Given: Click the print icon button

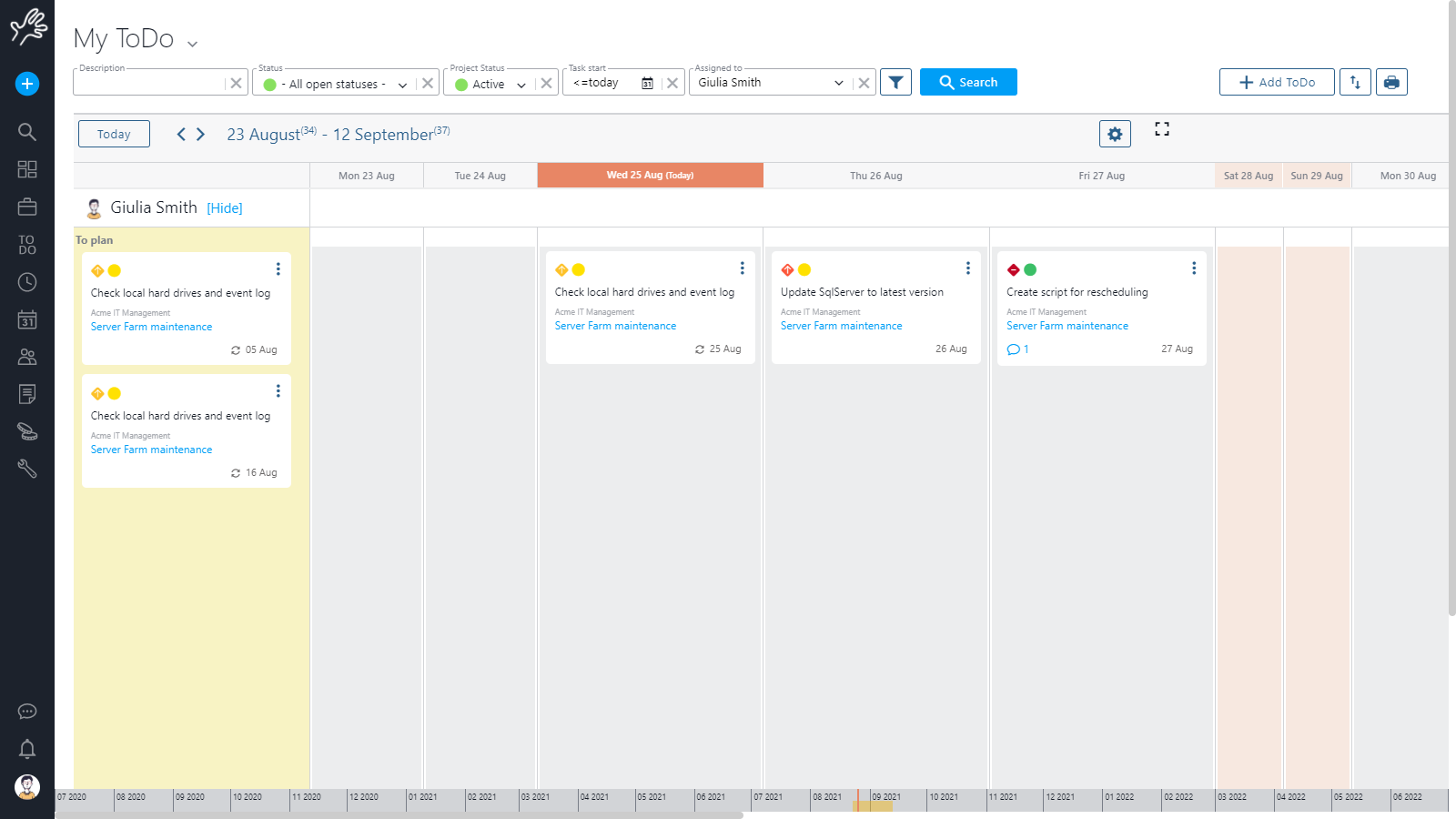Looking at the screenshot, I should pos(1391,82).
